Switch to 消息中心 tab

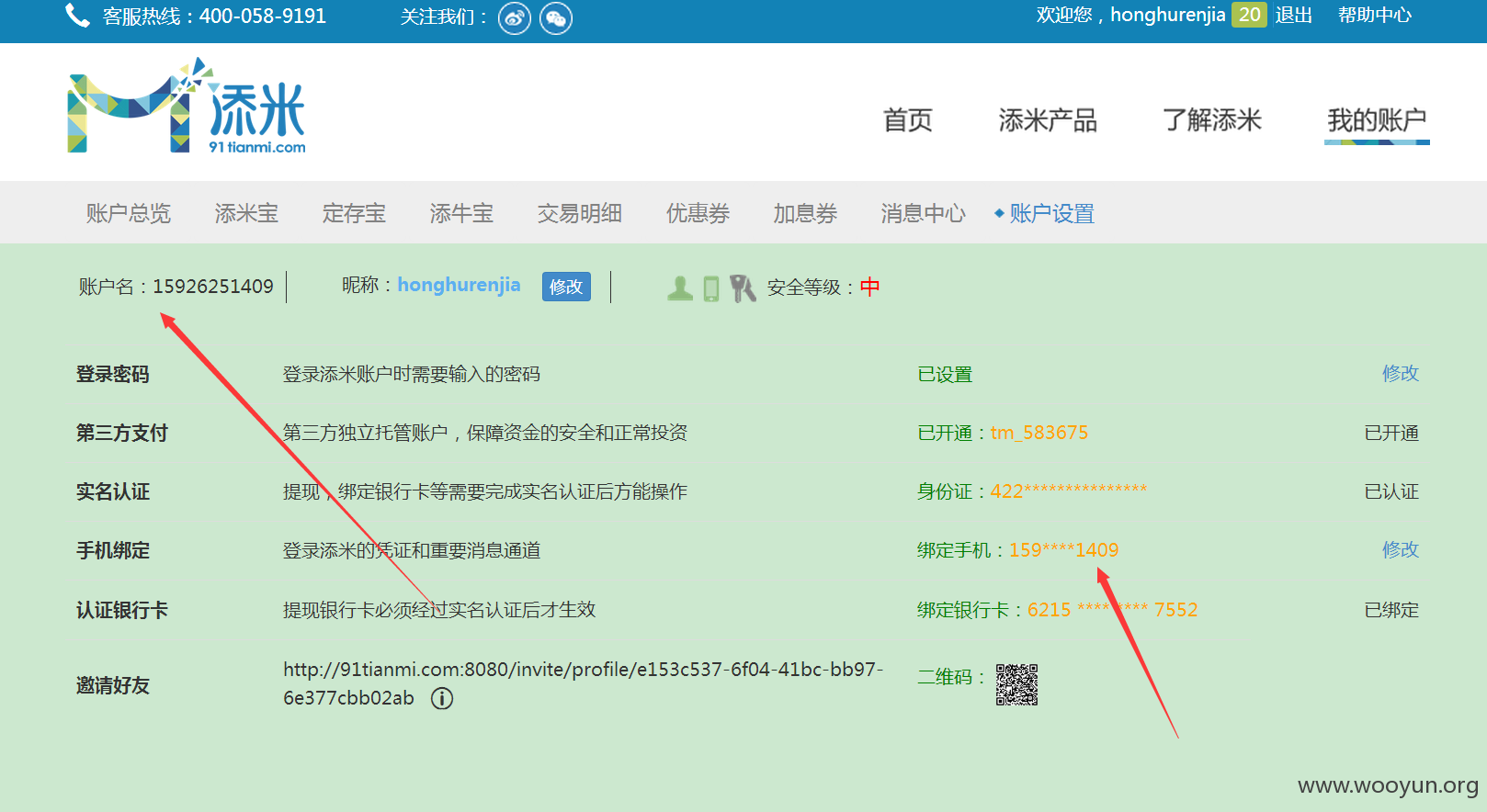coord(923,213)
